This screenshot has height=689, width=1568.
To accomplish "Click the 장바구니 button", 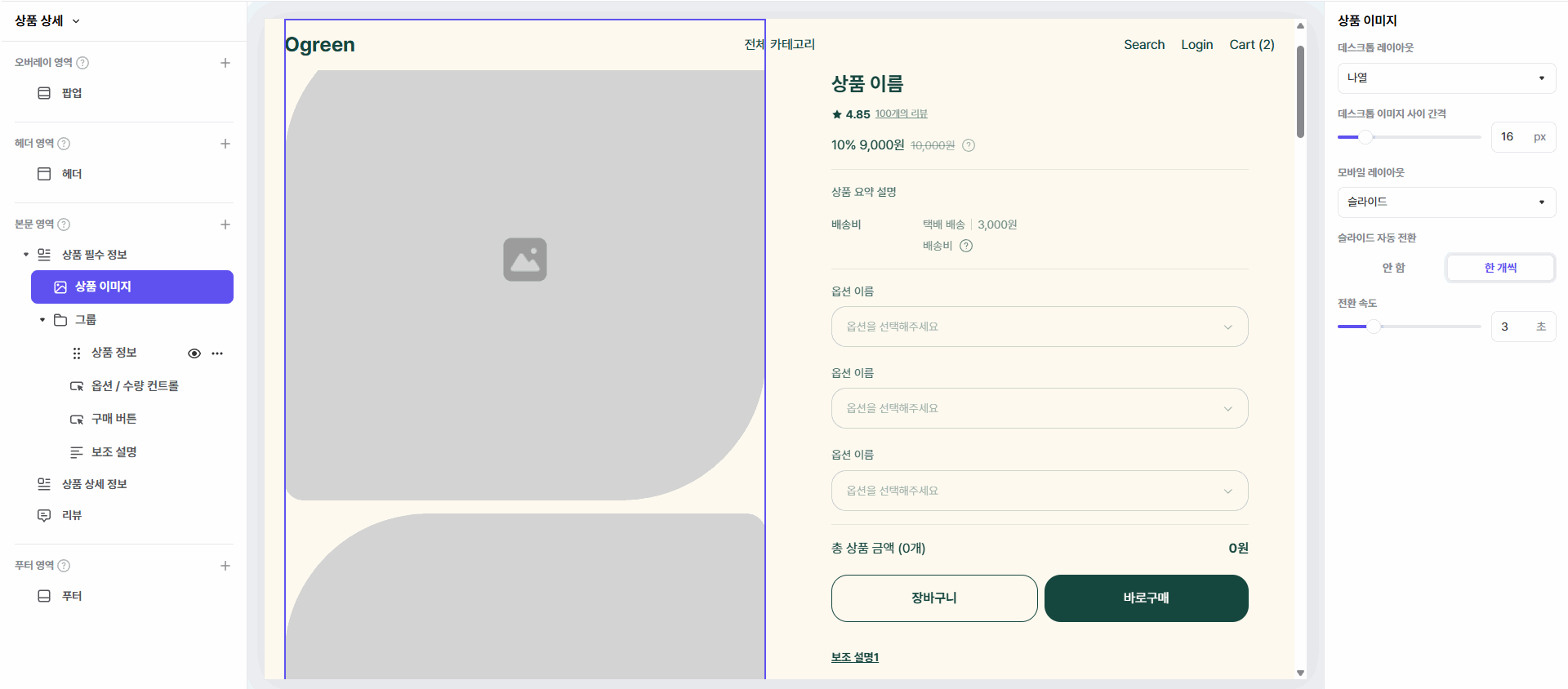I will pyautogui.click(x=934, y=598).
